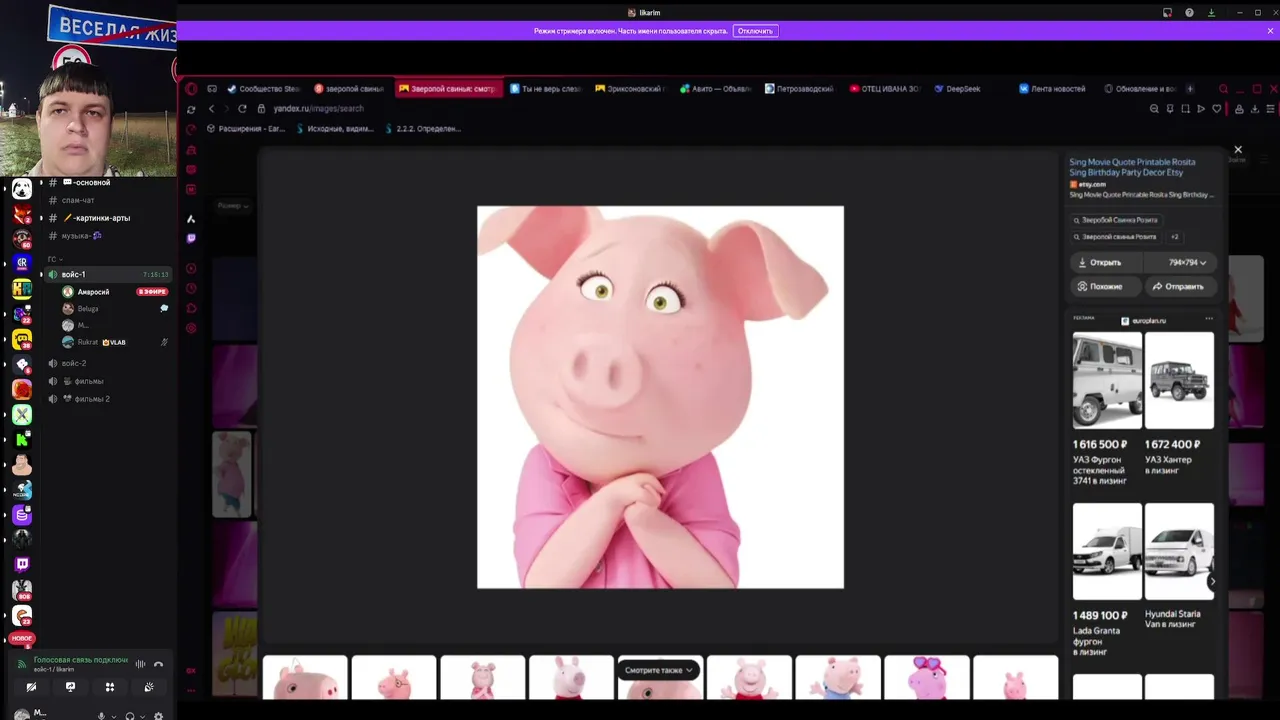
Task: Close the Yandex image viewer overlay
Action: [1238, 149]
